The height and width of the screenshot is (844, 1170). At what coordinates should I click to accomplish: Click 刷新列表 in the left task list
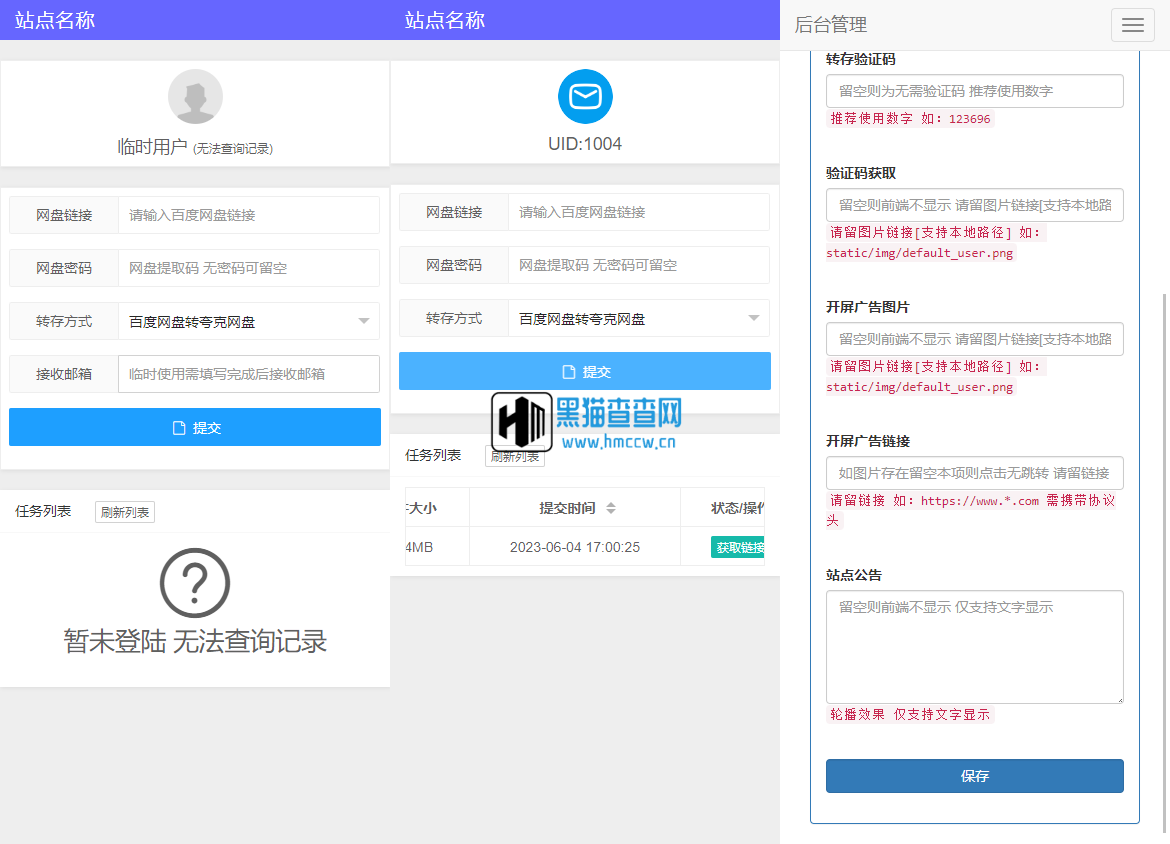[x=124, y=509]
